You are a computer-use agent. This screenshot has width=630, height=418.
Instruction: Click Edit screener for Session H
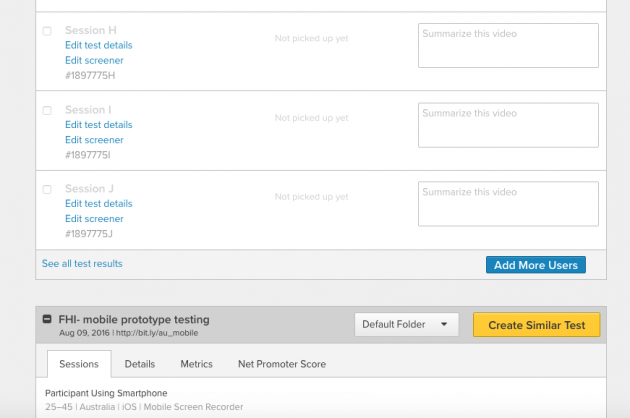tap(94, 60)
